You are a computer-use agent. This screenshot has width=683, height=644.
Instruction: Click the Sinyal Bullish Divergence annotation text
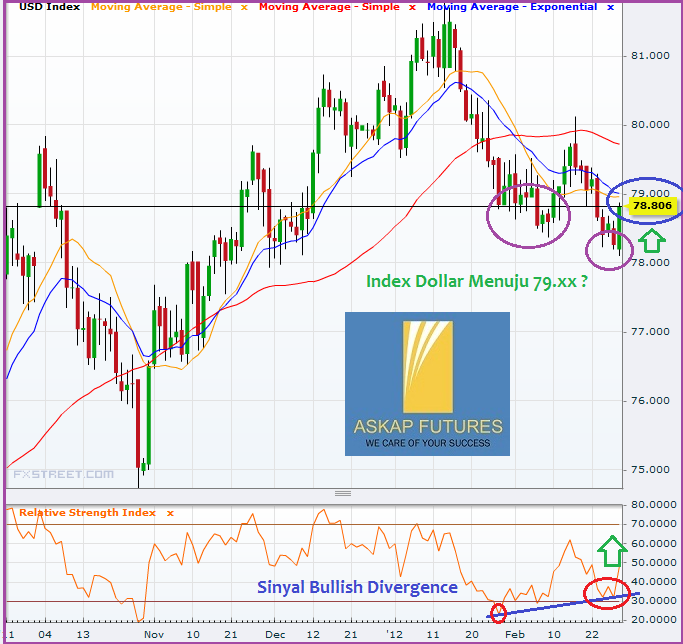click(x=359, y=587)
